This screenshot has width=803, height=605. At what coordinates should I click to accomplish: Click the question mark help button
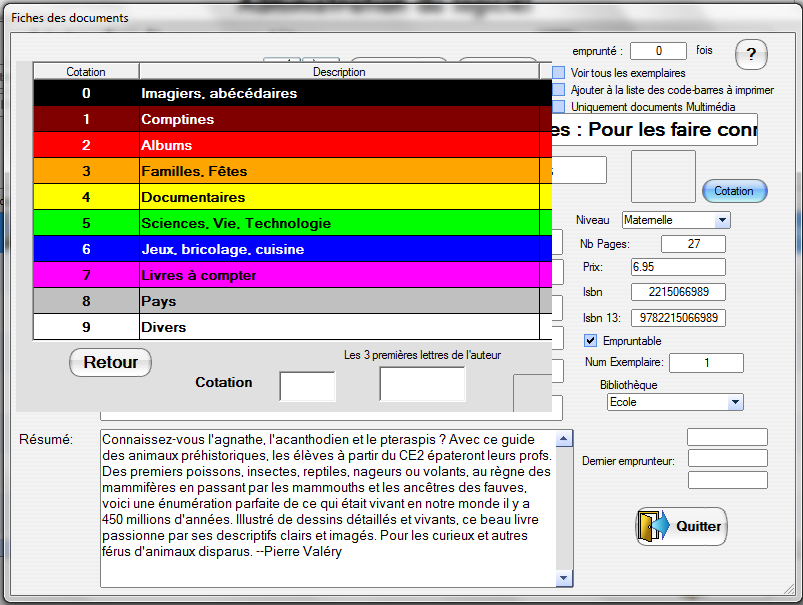[x=750, y=53]
